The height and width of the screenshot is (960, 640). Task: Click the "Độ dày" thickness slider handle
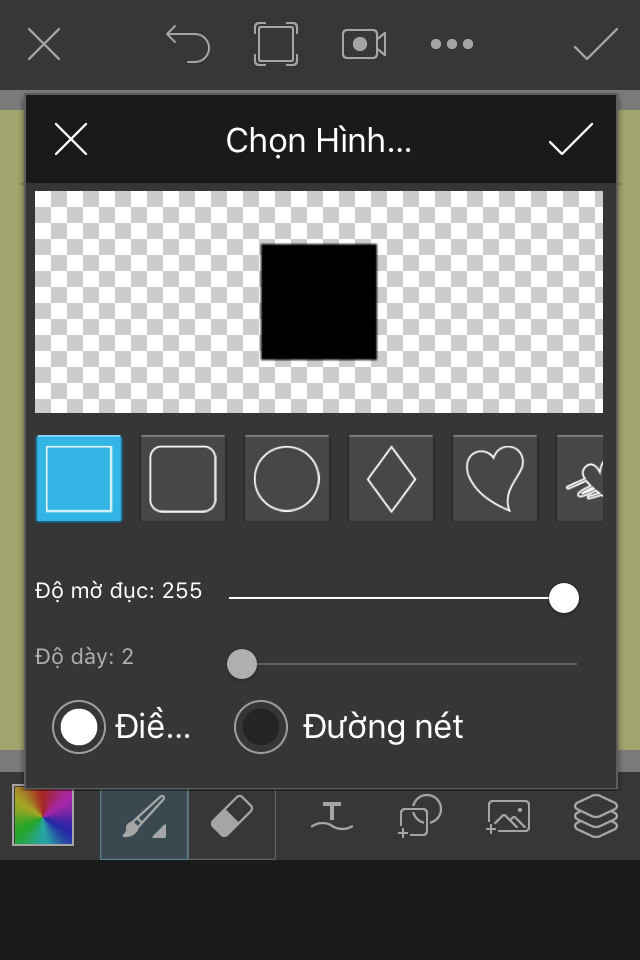[242, 664]
